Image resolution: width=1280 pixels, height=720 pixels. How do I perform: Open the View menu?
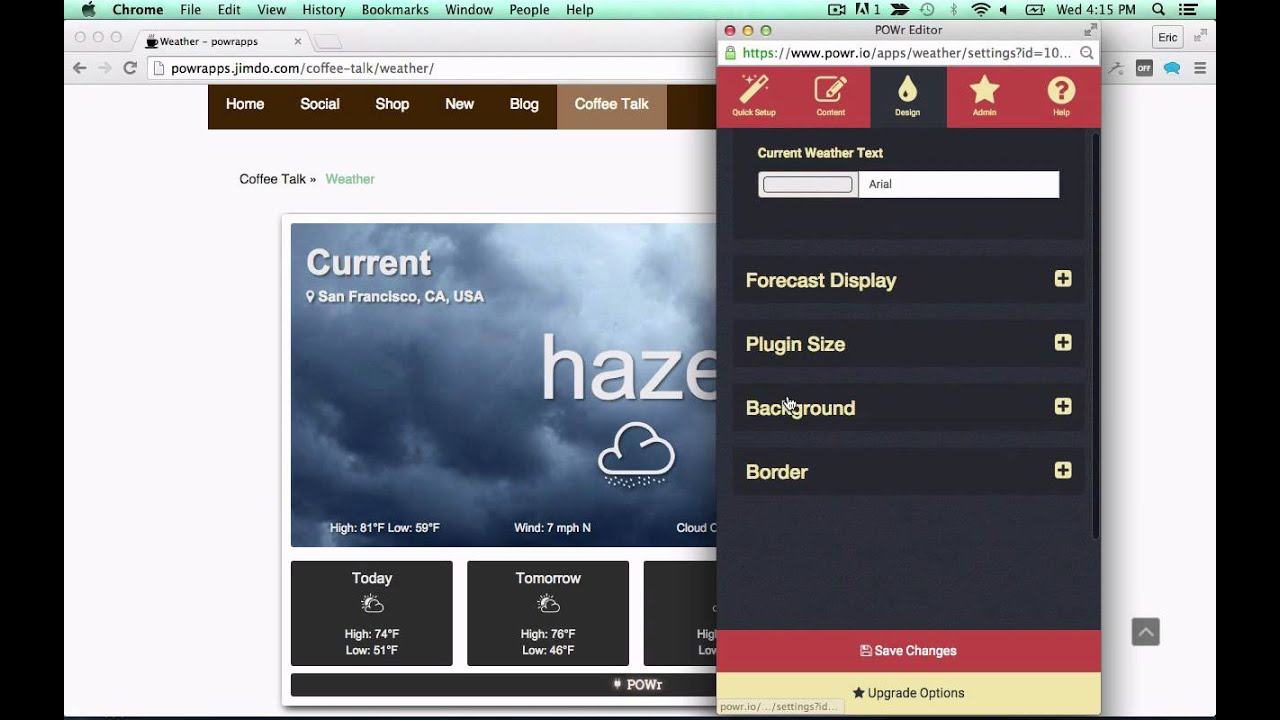point(271,10)
